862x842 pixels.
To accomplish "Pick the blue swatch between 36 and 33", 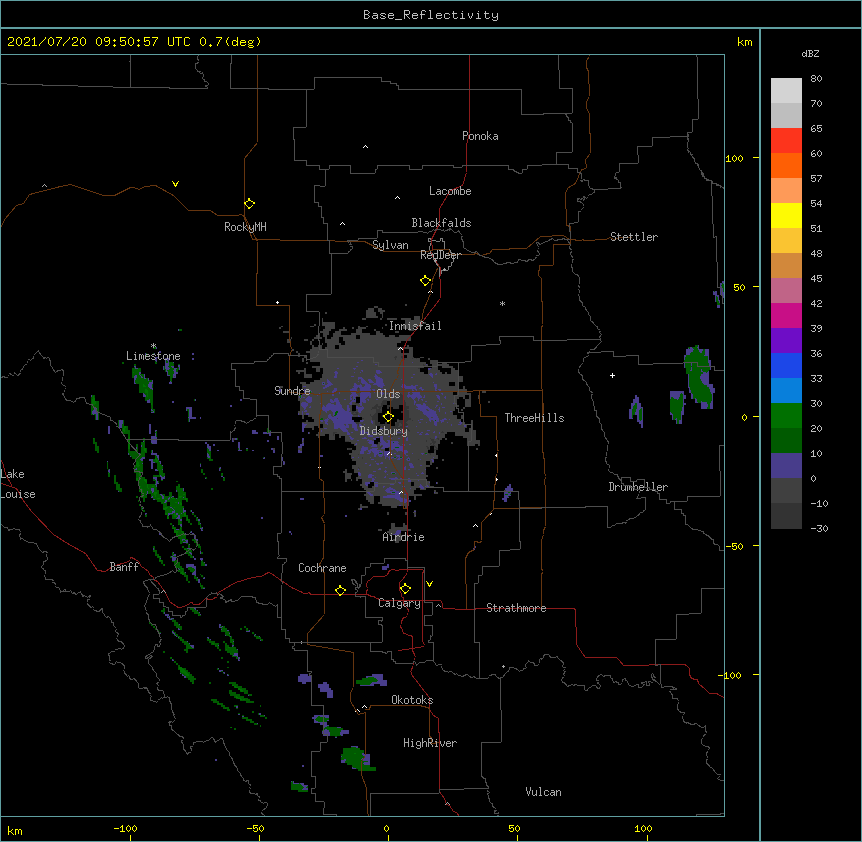I will [786, 365].
